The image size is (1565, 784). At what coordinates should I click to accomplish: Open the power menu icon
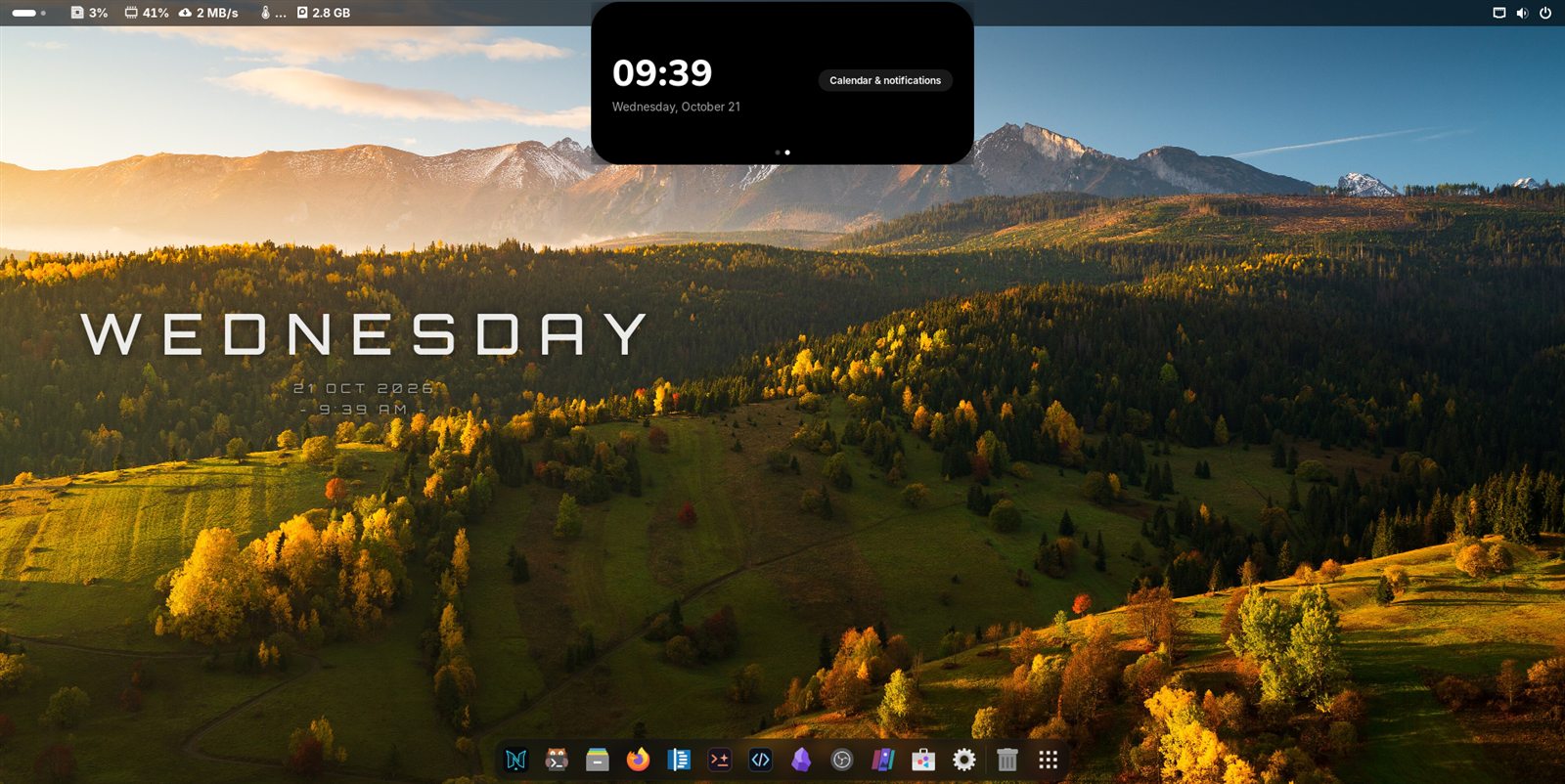tap(1545, 13)
